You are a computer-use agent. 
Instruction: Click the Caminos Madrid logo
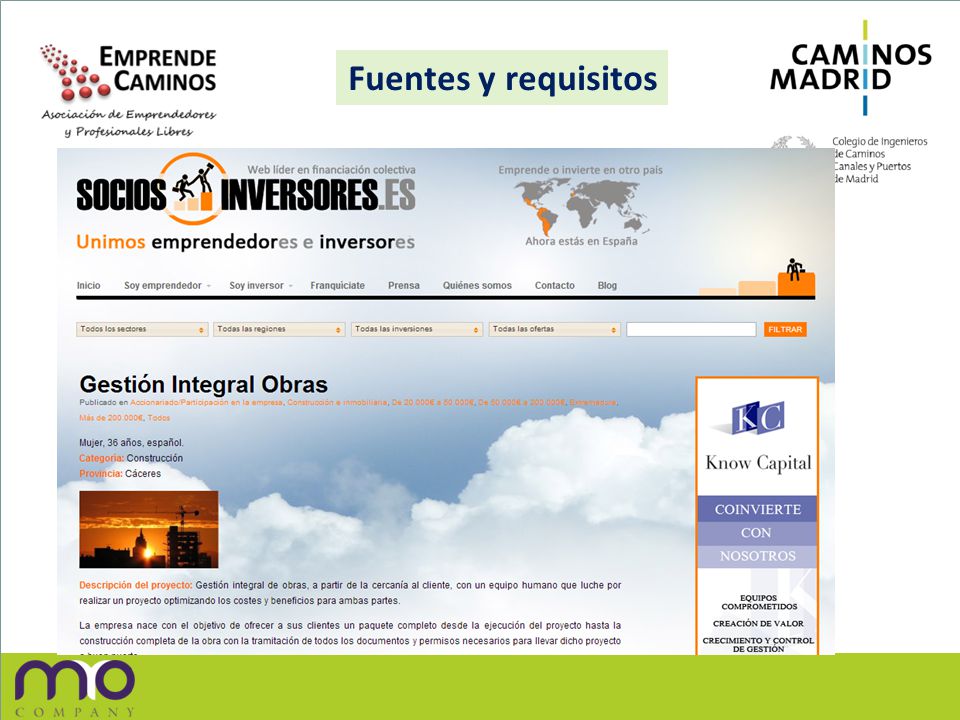[x=851, y=67]
